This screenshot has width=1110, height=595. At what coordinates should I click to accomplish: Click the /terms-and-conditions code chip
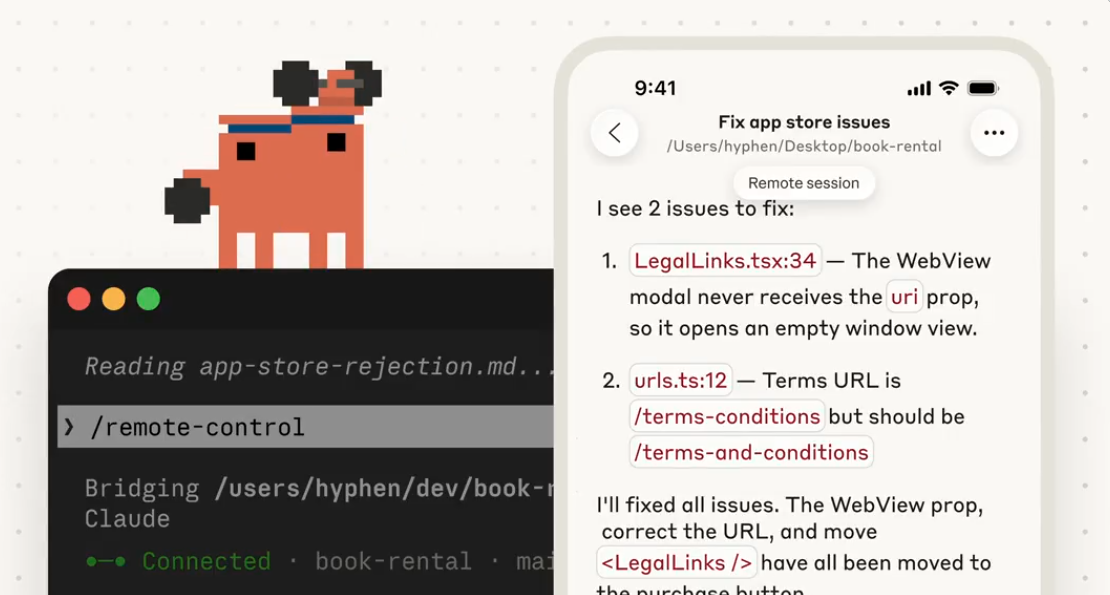point(751,452)
